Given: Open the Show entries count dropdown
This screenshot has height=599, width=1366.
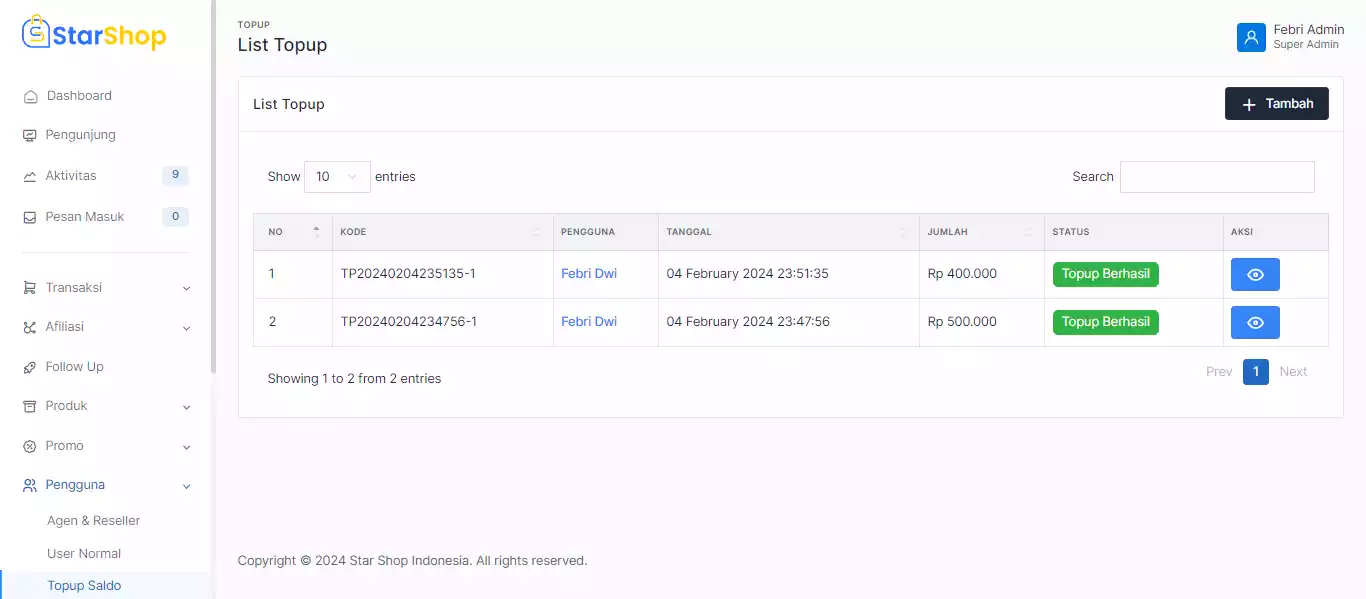Looking at the screenshot, I should coord(337,177).
